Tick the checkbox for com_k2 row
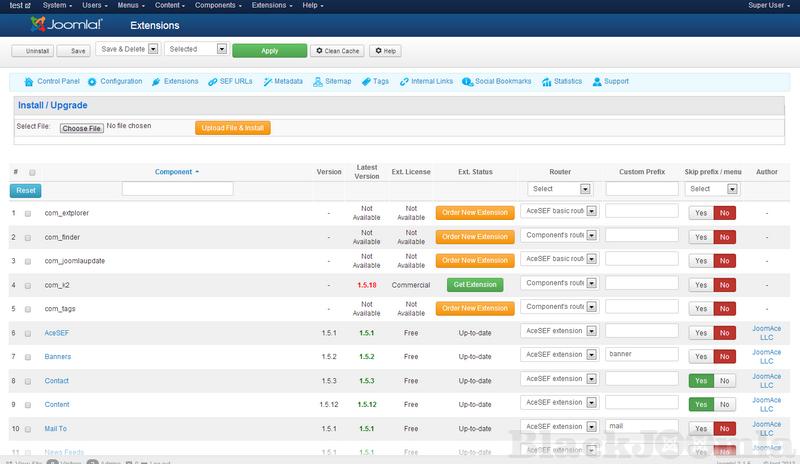Screen dimensions: 800x464 coord(28,285)
